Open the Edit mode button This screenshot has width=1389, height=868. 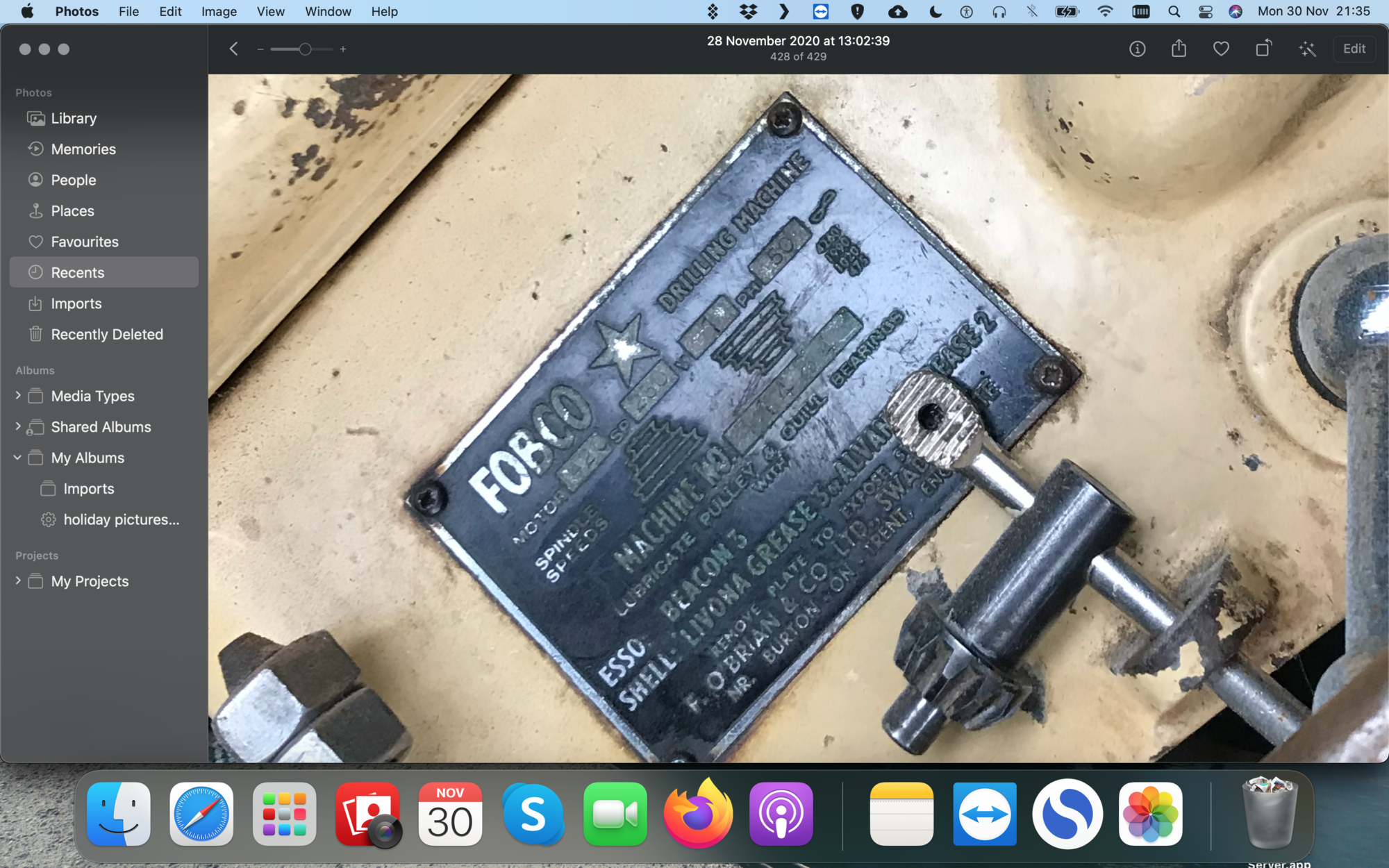(x=1354, y=49)
